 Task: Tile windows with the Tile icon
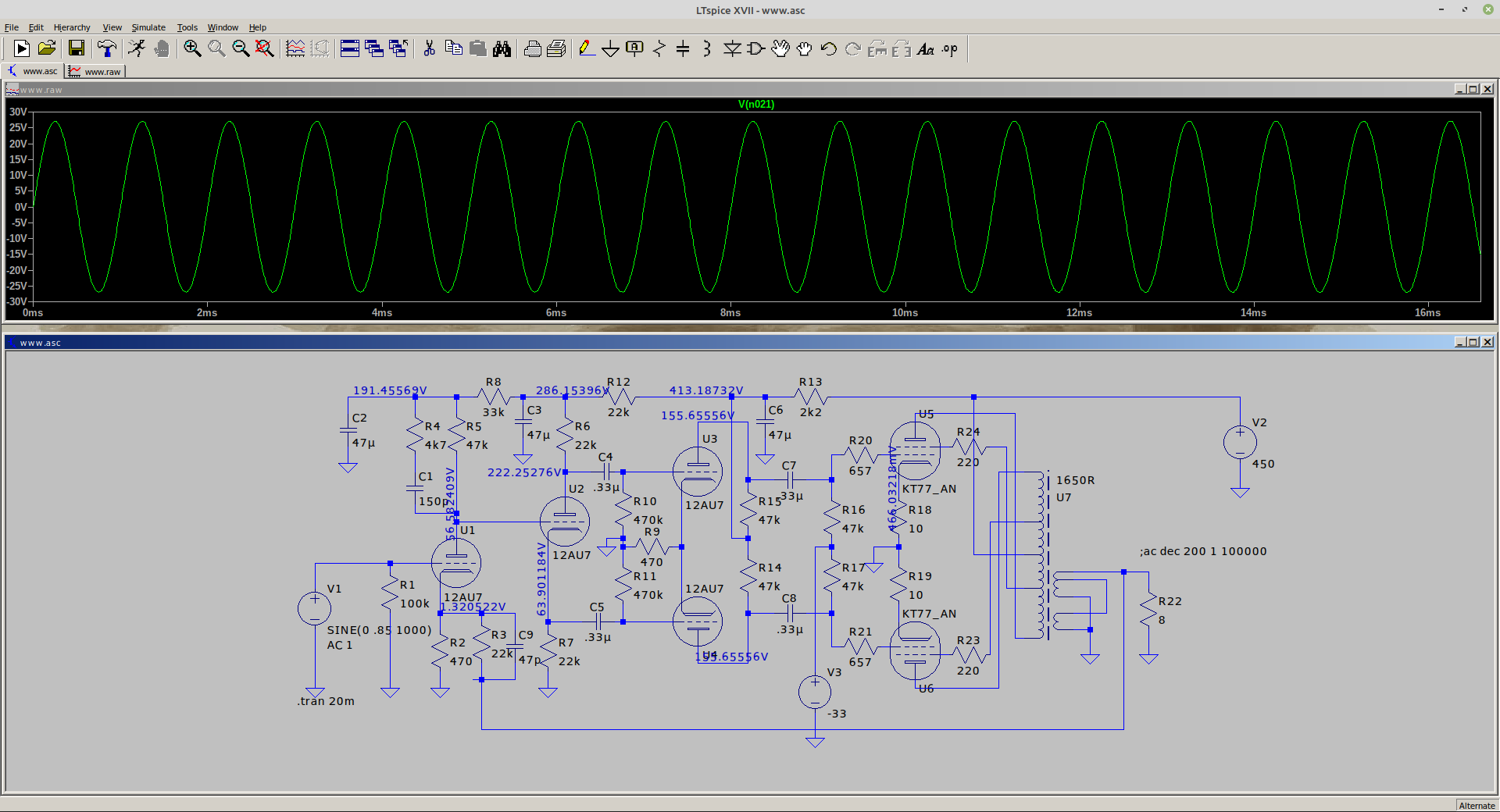[x=350, y=48]
